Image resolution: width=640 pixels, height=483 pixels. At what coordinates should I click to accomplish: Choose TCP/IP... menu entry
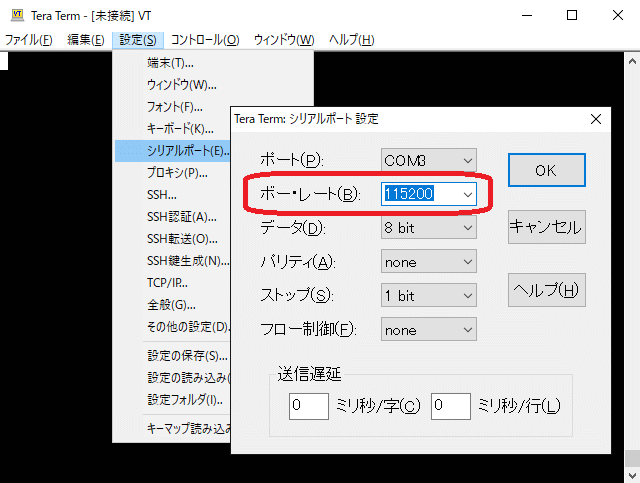point(167,283)
